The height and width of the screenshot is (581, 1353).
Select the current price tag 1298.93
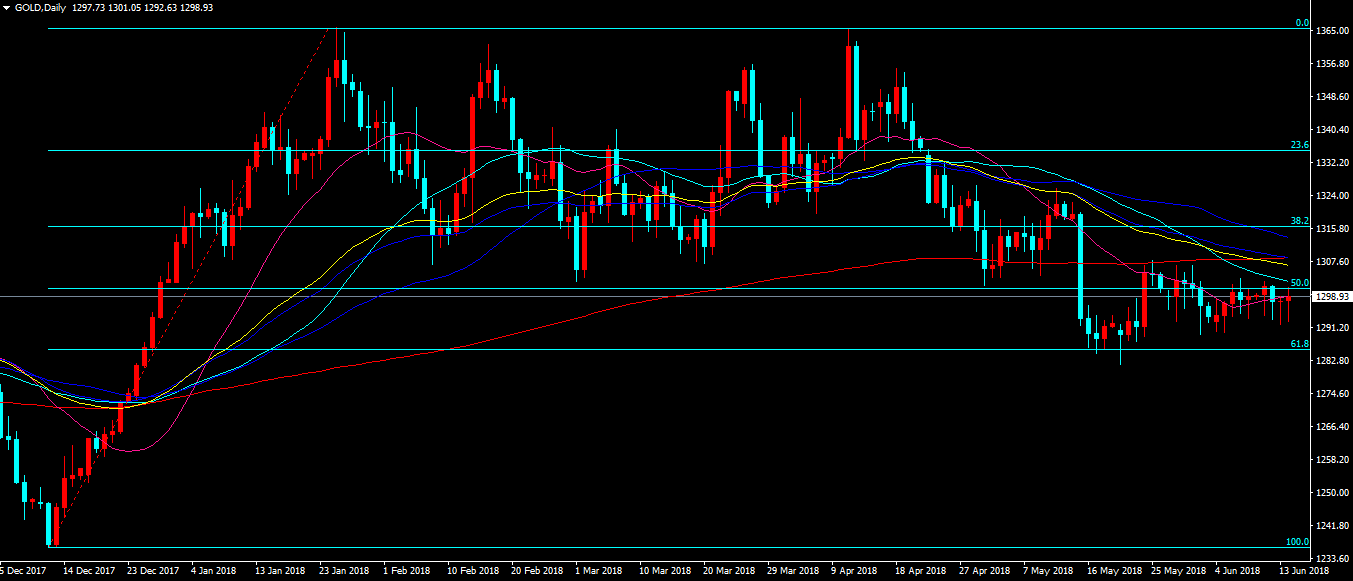coord(1332,297)
